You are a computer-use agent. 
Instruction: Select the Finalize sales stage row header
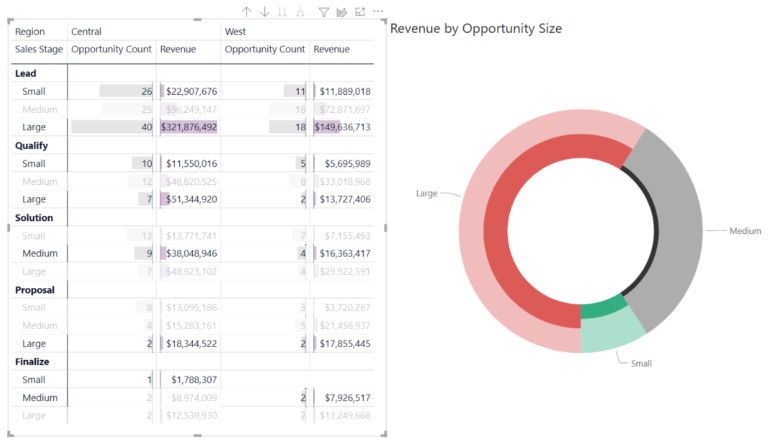[32, 362]
